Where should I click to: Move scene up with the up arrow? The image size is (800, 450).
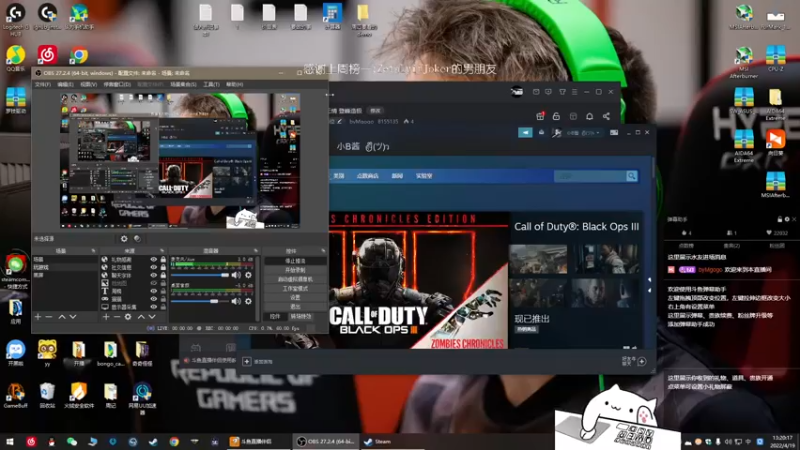62,317
